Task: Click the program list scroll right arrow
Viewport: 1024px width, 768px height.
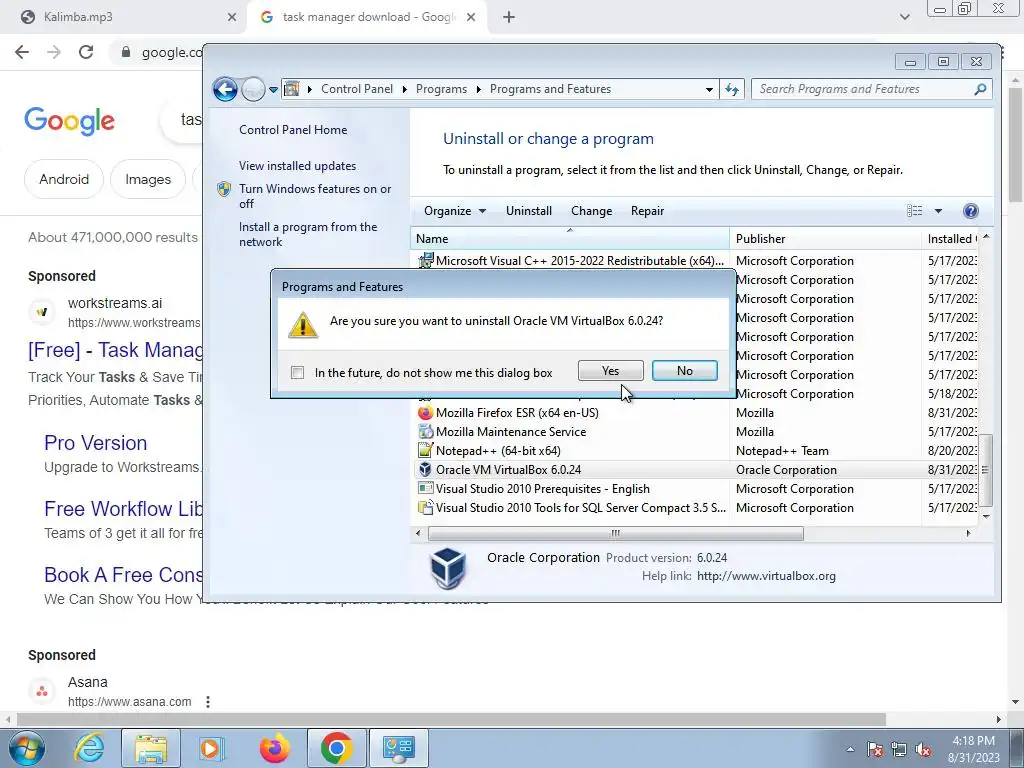Action: coord(968,534)
